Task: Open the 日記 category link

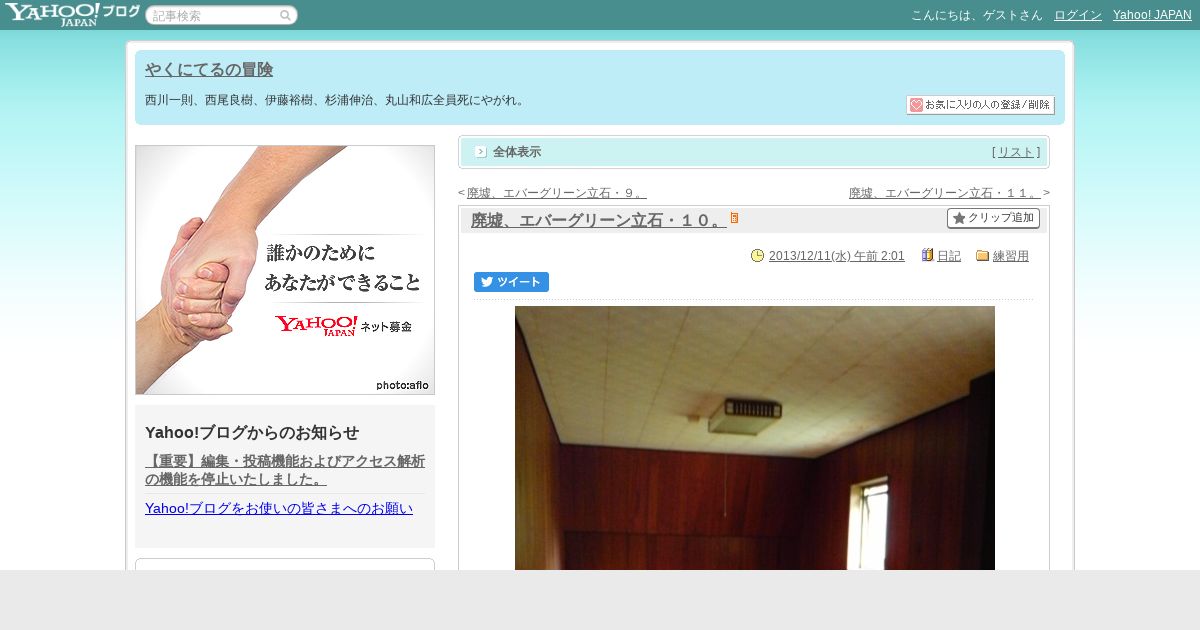Action: (949, 256)
